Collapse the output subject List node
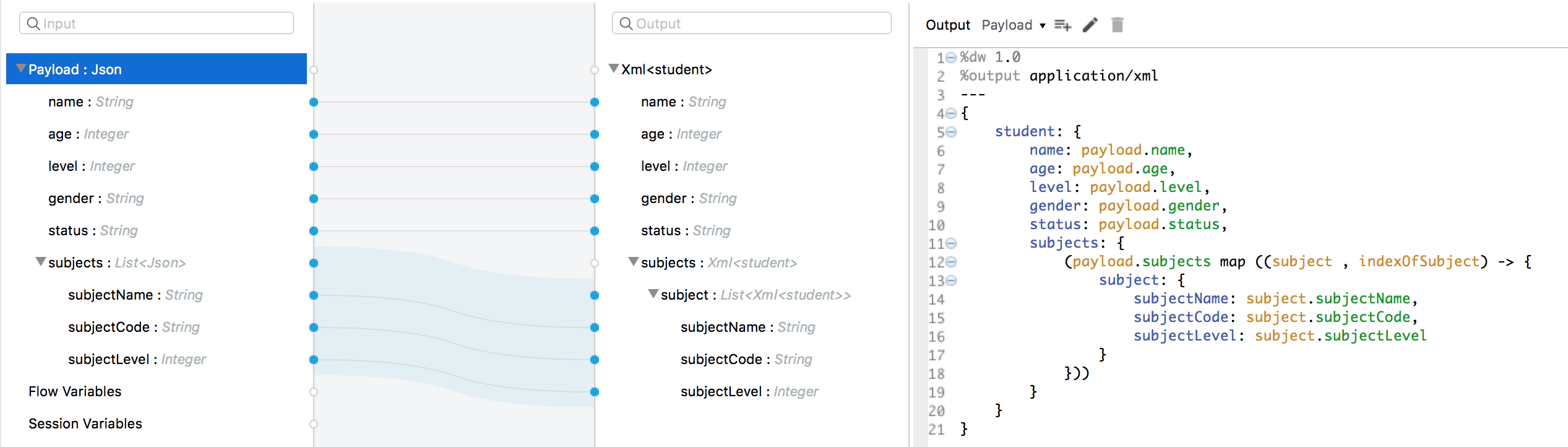Viewport: 1568px width, 447px height. pyautogui.click(x=653, y=294)
